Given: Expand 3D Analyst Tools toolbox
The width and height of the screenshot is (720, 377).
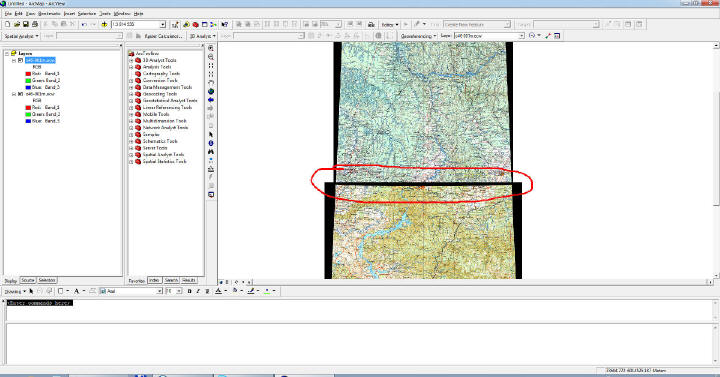Looking at the screenshot, I should point(131,61).
